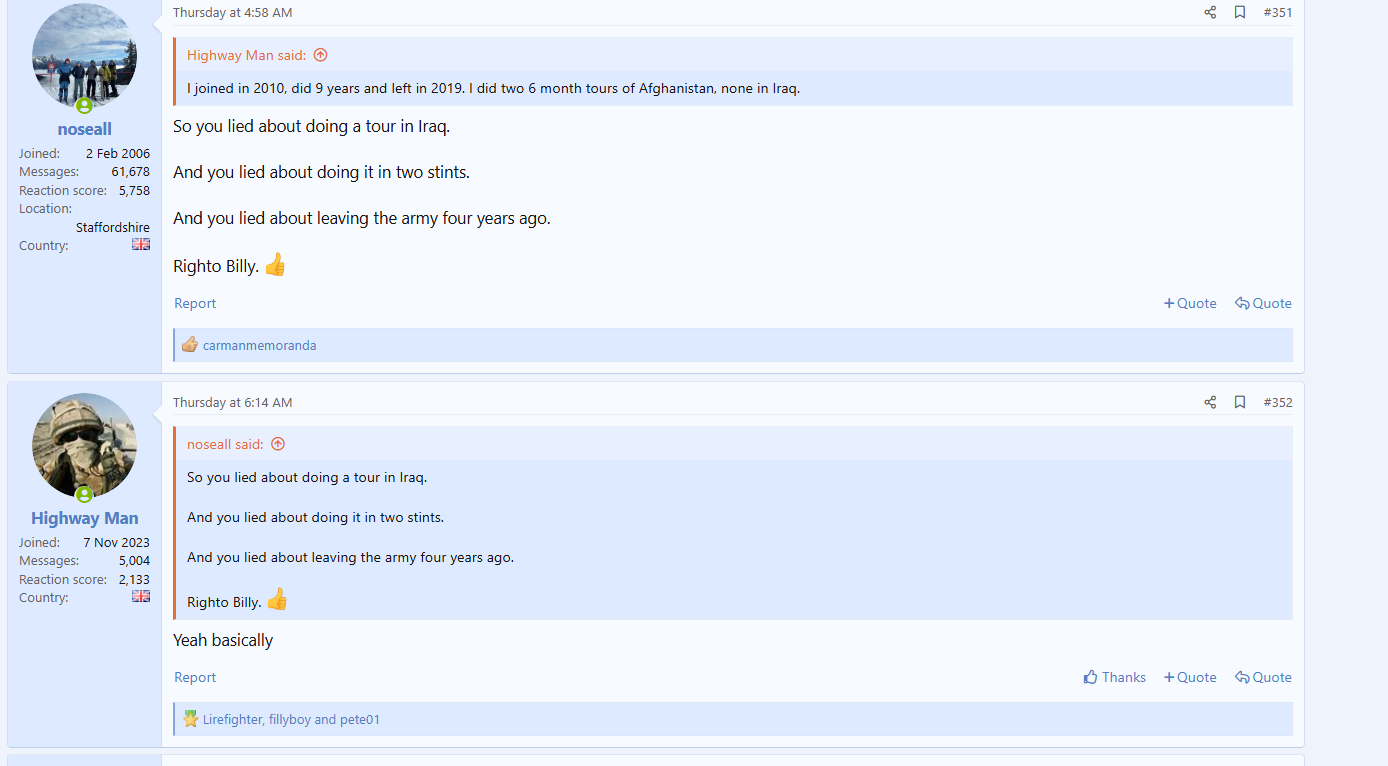
Task: Report noseall's post
Action: (x=195, y=303)
